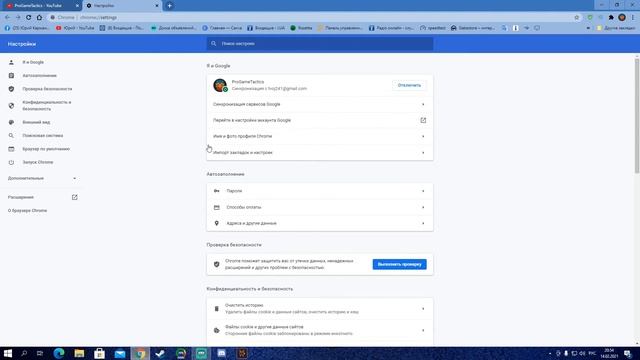Screen dimensions: 640x360
Task: Open Task View on the taskbar
Action: point(40,353)
